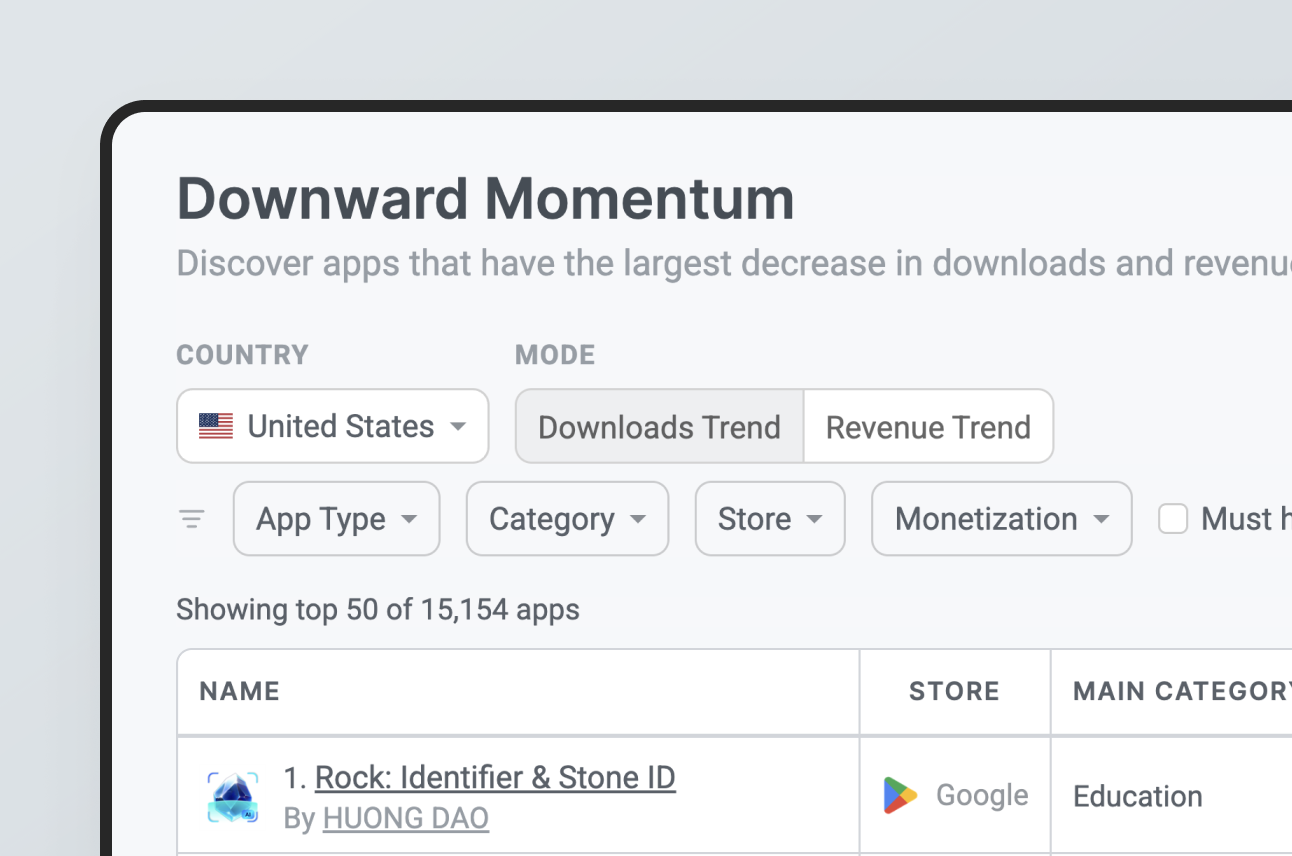
Task: Toggle the 'Must h...' checkbox
Action: [1173, 519]
